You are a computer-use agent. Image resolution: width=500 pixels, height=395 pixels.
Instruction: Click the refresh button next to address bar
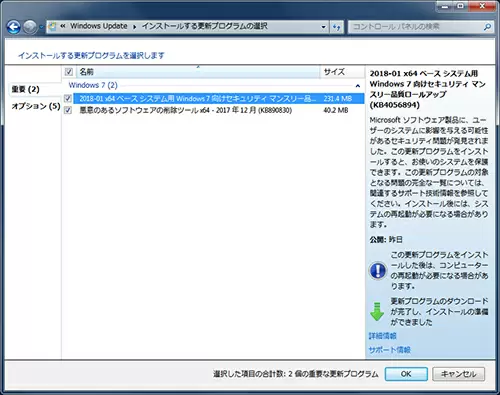coord(337,27)
